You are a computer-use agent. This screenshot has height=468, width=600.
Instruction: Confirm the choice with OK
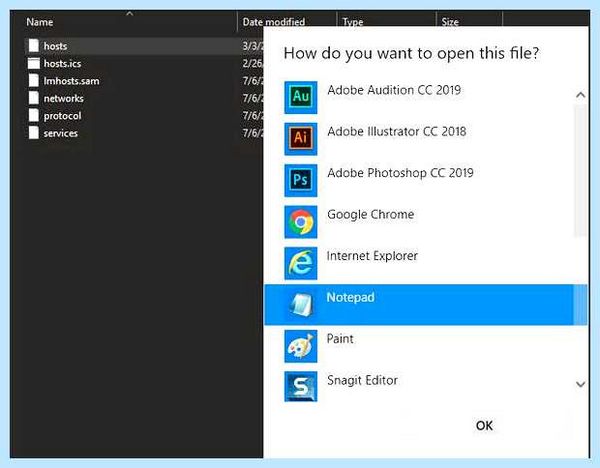[484, 426]
